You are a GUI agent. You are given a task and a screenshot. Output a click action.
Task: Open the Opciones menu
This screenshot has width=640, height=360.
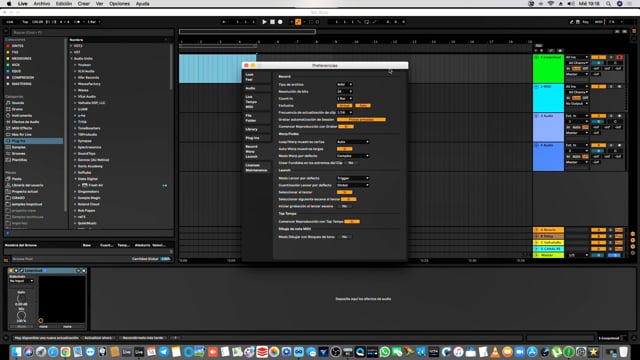point(119,4)
